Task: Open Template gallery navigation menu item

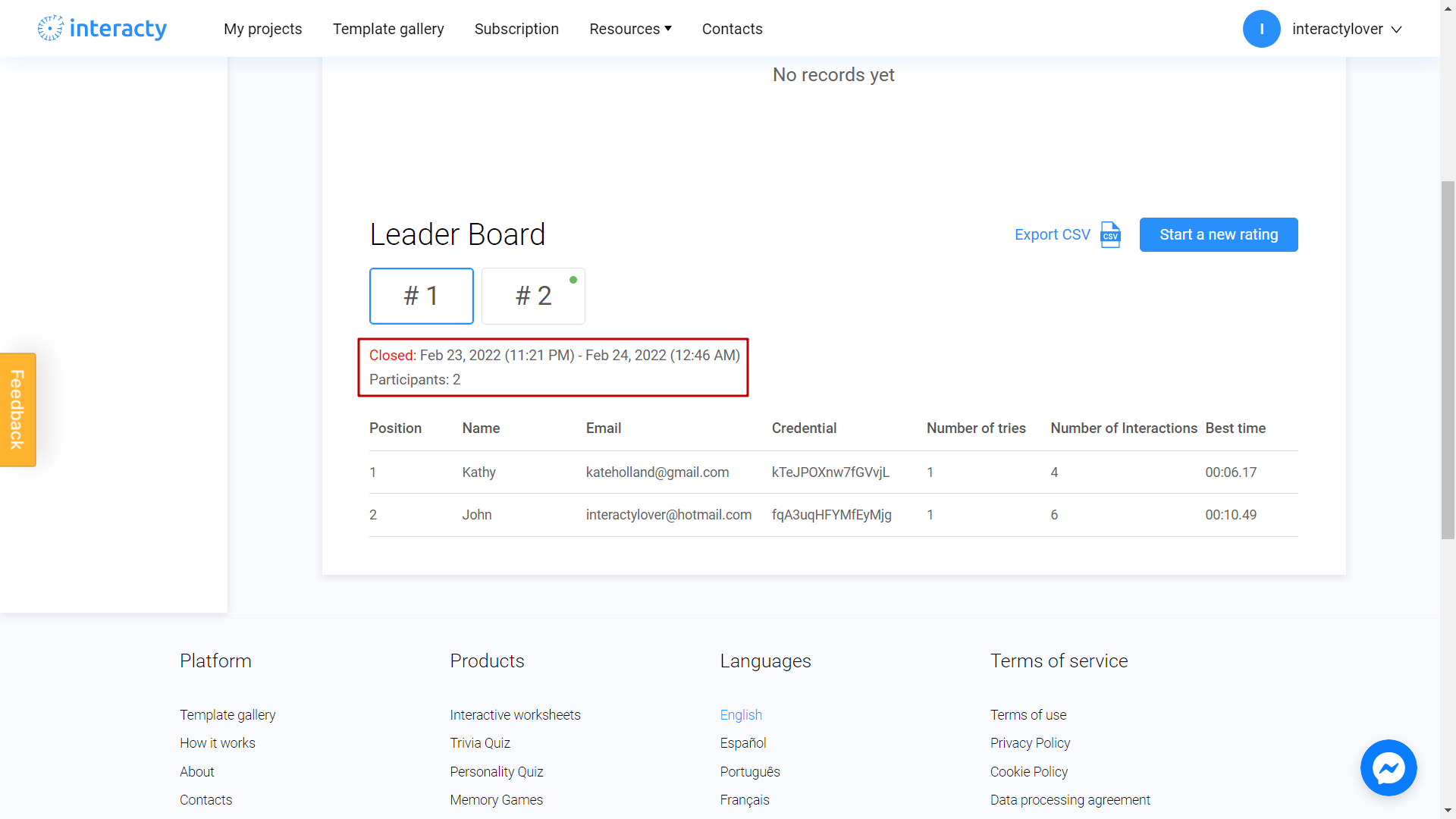Action: [x=388, y=28]
